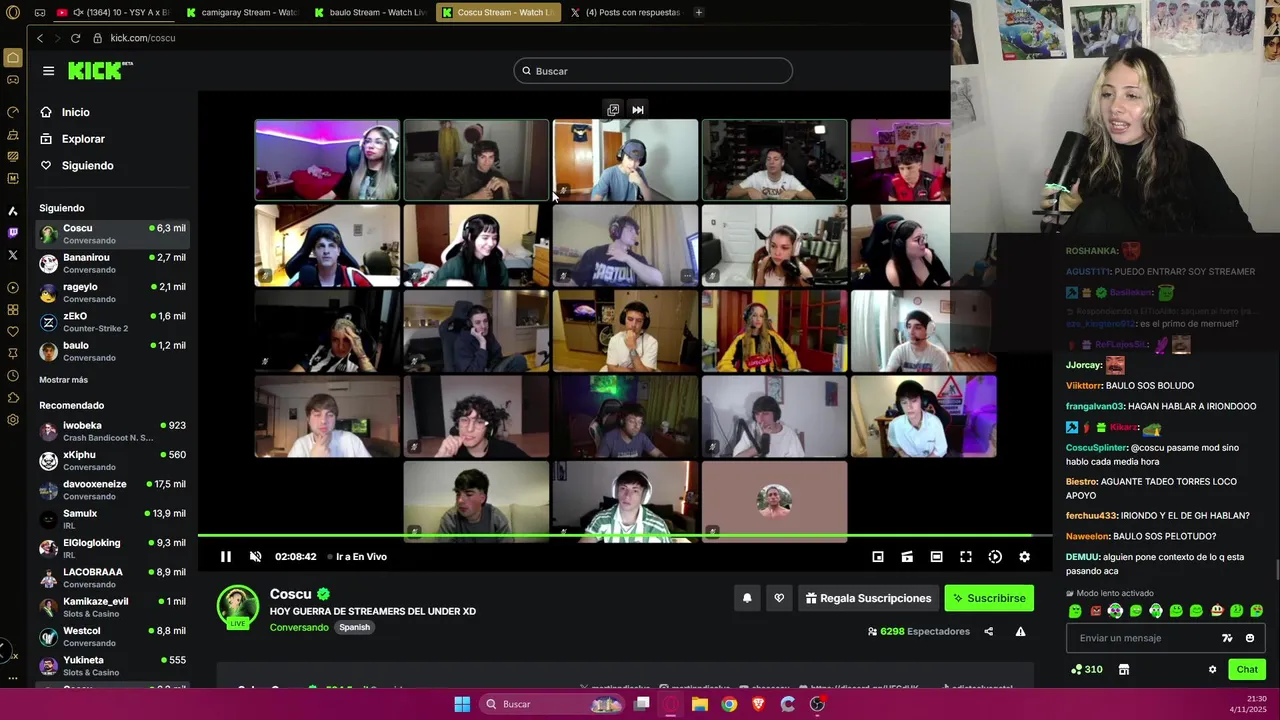Select rageylo channel in sidebar

pyautogui.click(x=112, y=293)
